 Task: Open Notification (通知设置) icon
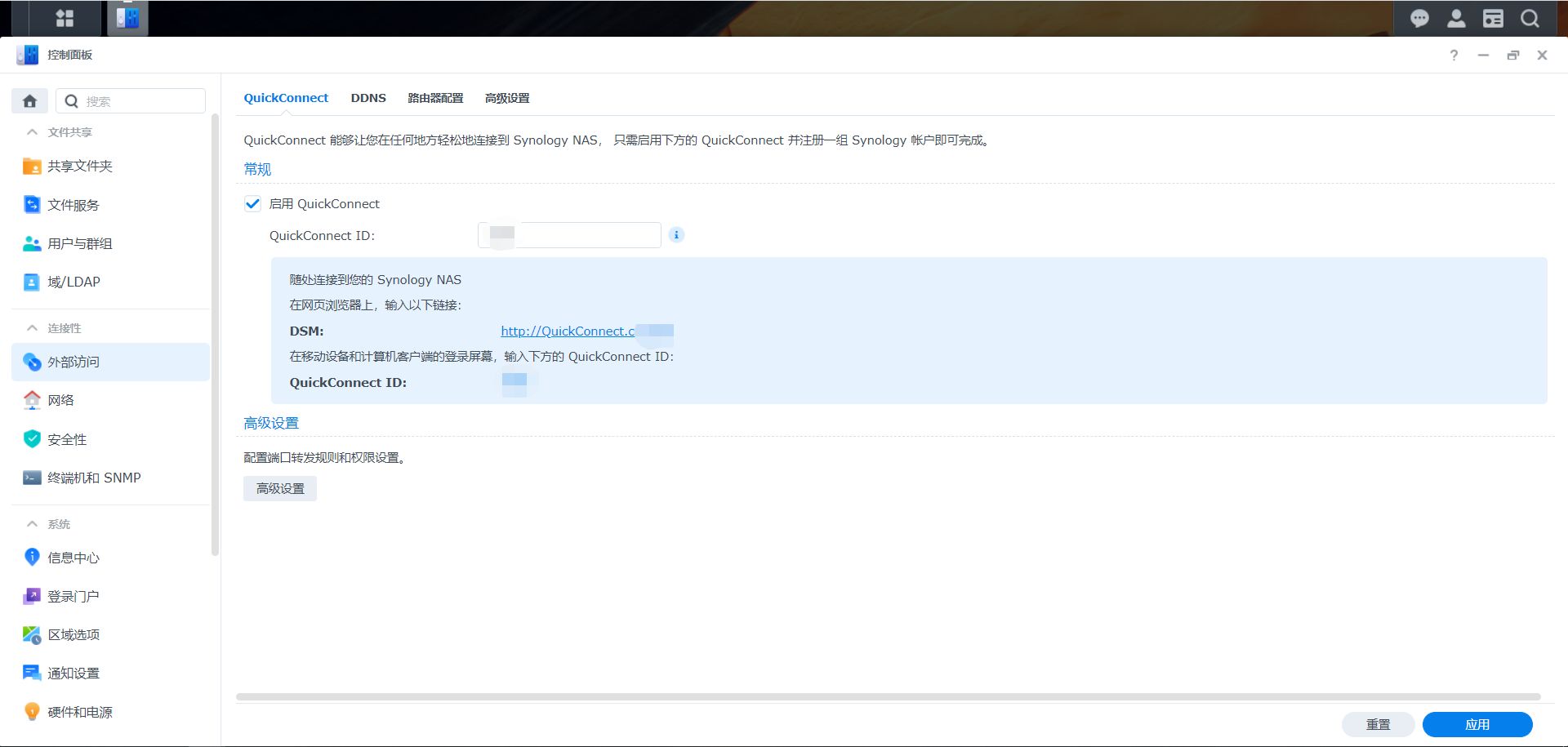tap(32, 673)
